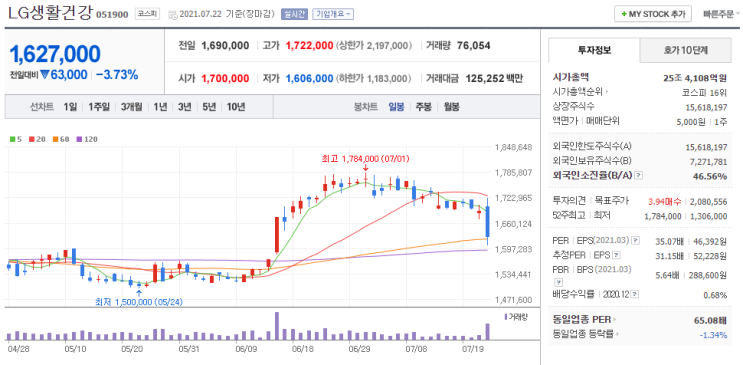Expand the 빠른주문 quick order menu

[721, 14]
